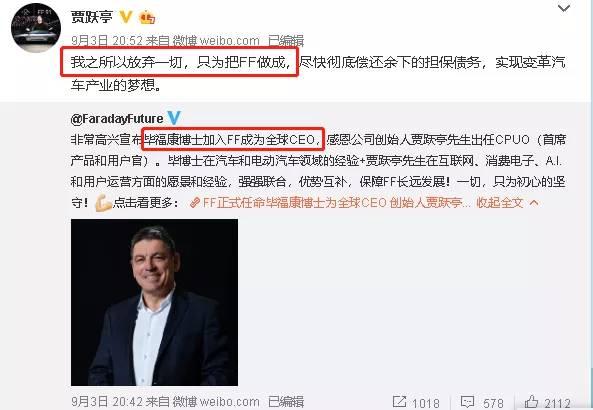The height and width of the screenshot is (410, 593).
Task: Click the orange member level badge
Action: tap(147, 17)
